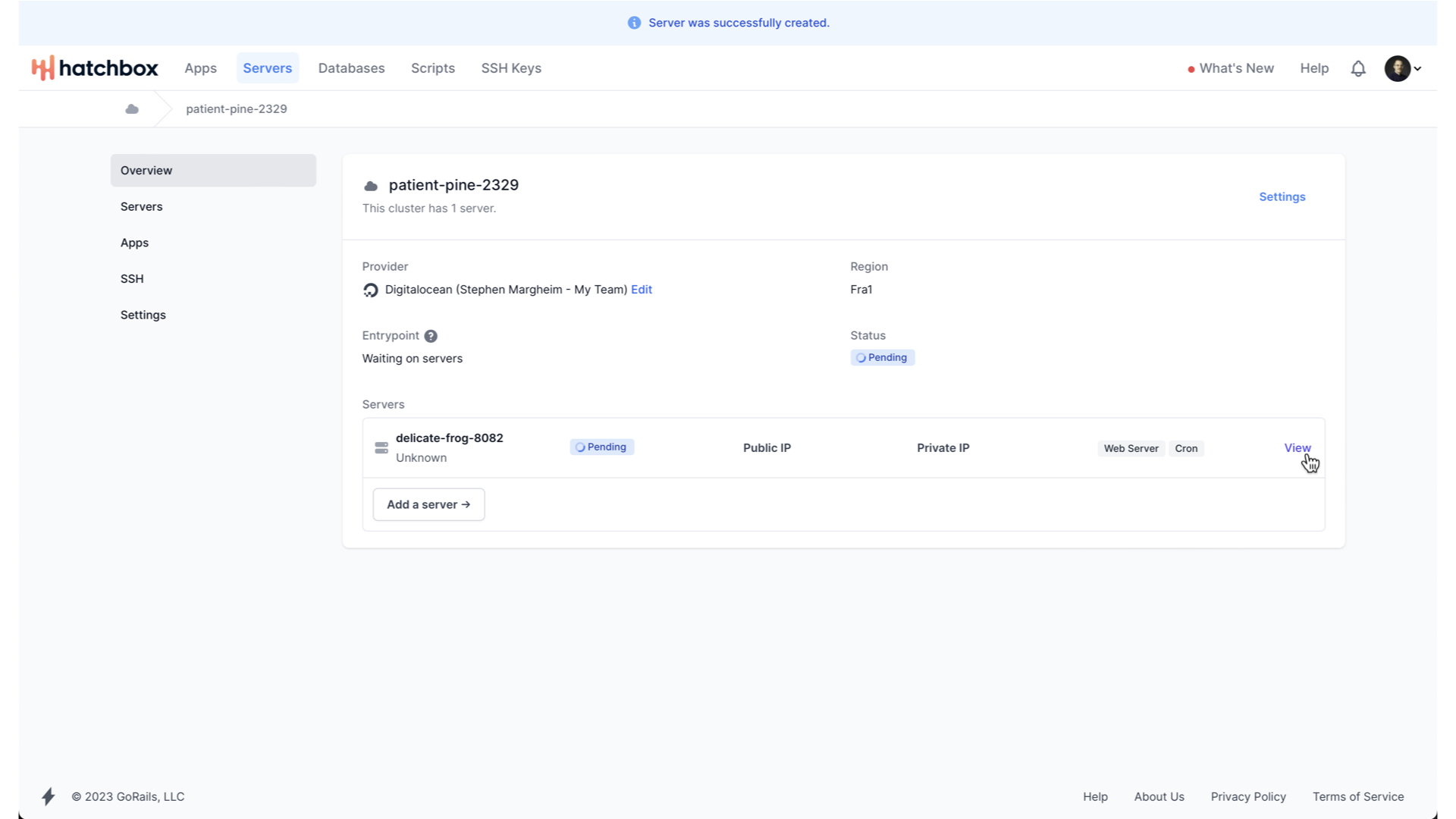The height and width of the screenshot is (819, 1456).
Task: Click the Entrypoint help question mark
Action: [431, 336]
